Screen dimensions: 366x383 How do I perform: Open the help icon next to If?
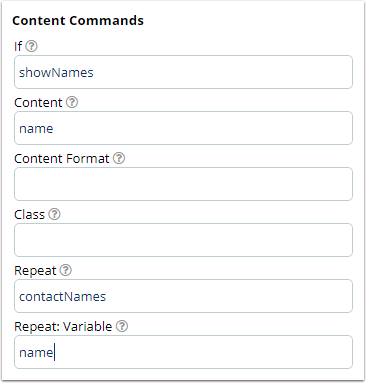click(32, 46)
